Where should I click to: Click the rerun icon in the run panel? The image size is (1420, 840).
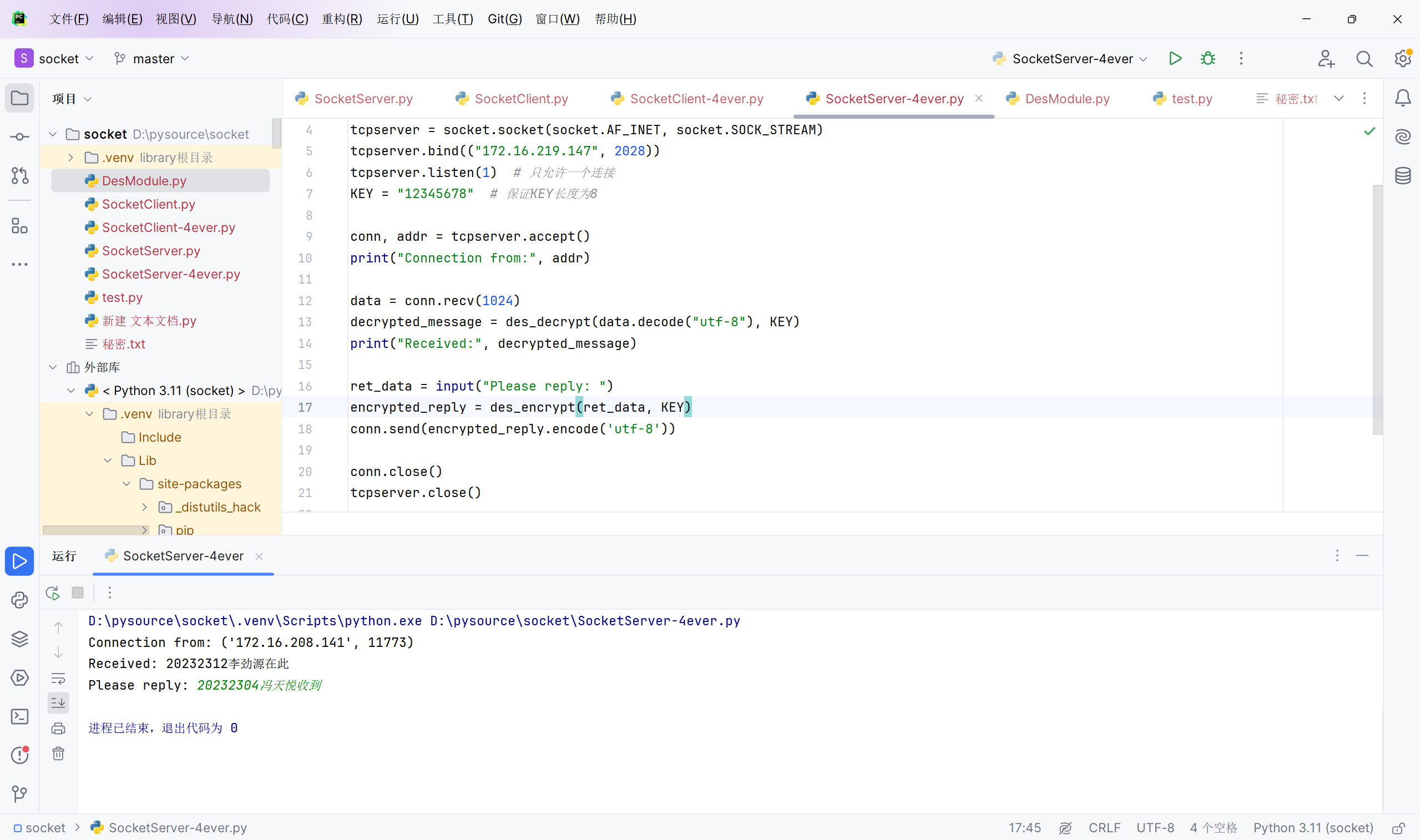[53, 593]
